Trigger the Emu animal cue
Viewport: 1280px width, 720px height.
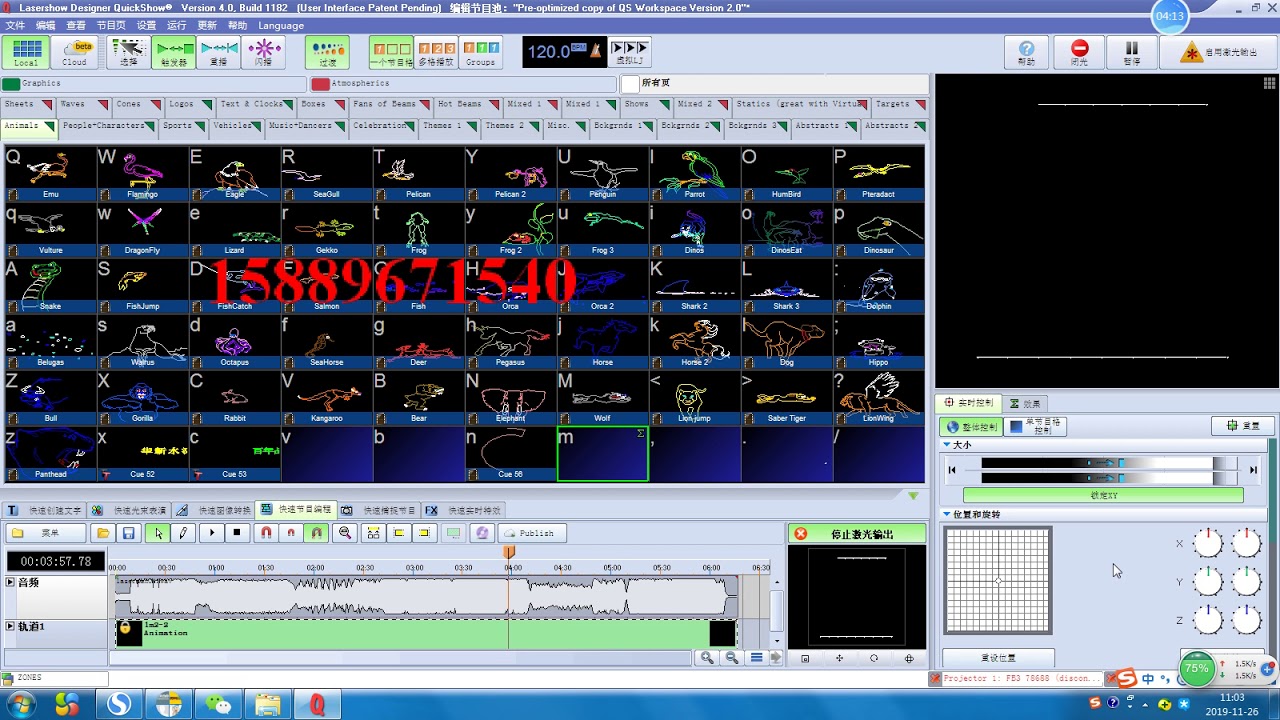coord(50,173)
